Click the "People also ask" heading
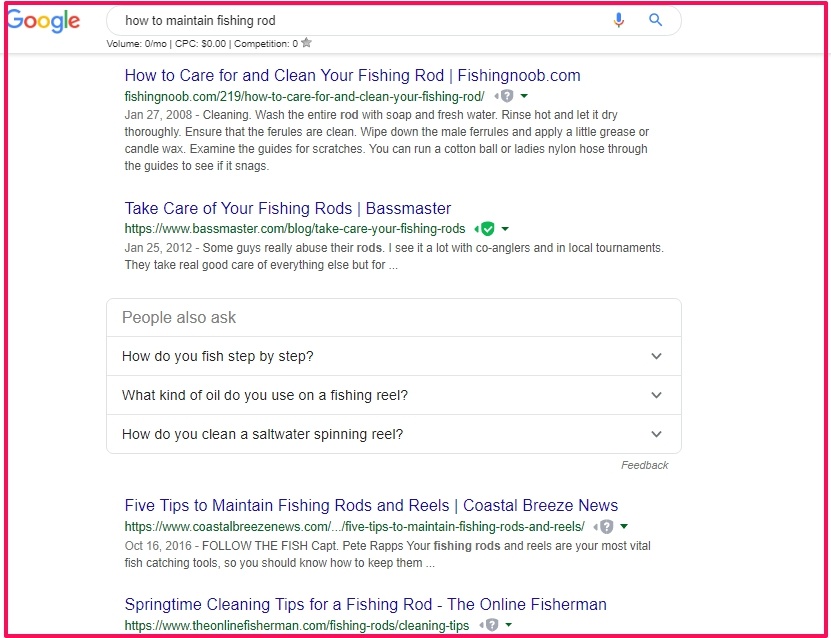The width and height of the screenshot is (831, 638). point(179,317)
